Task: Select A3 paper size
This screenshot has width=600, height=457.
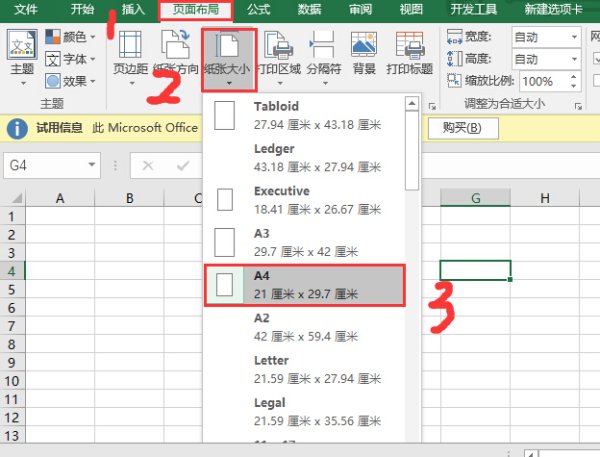Action: tap(305, 243)
